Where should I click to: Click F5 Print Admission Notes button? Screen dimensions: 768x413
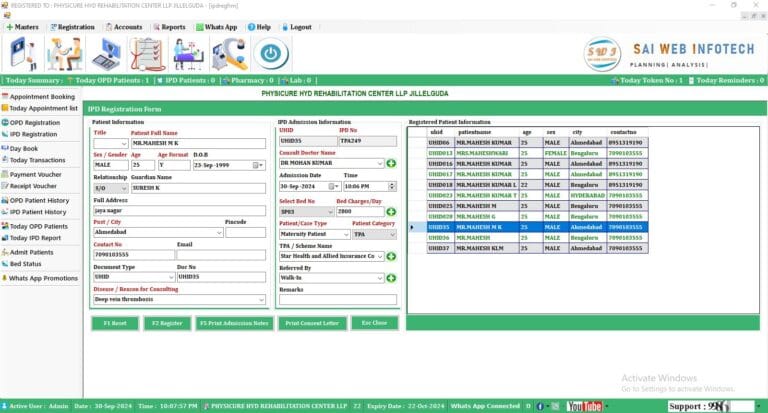click(234, 323)
